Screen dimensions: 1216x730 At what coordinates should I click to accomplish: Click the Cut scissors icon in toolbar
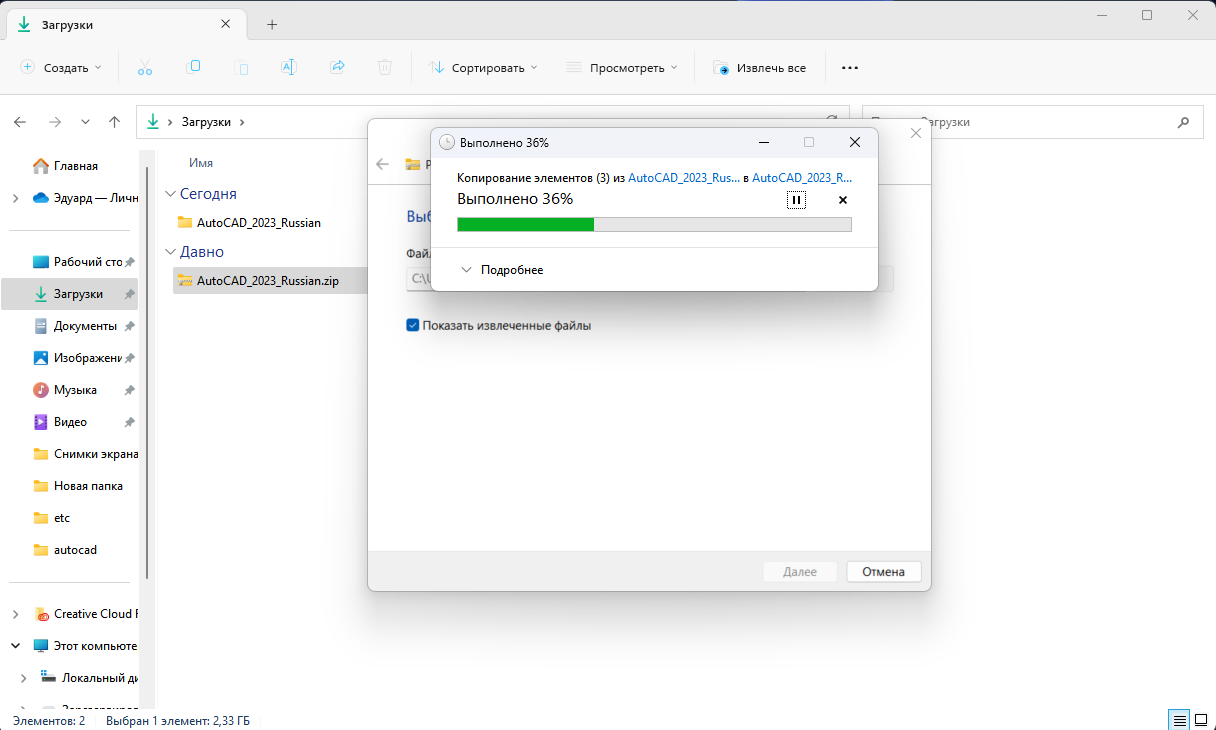[x=145, y=67]
